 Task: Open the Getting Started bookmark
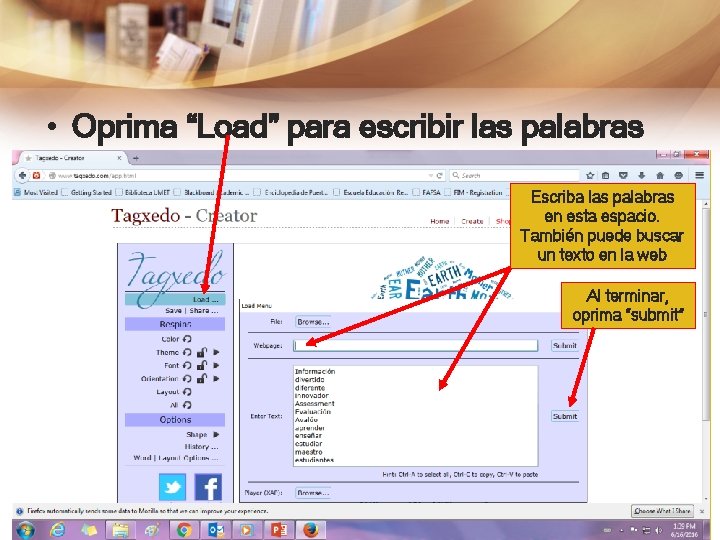coord(87,192)
